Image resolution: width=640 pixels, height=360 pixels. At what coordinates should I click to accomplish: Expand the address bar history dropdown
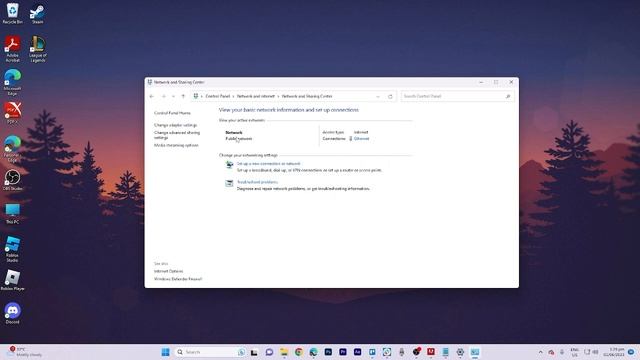click(x=378, y=96)
